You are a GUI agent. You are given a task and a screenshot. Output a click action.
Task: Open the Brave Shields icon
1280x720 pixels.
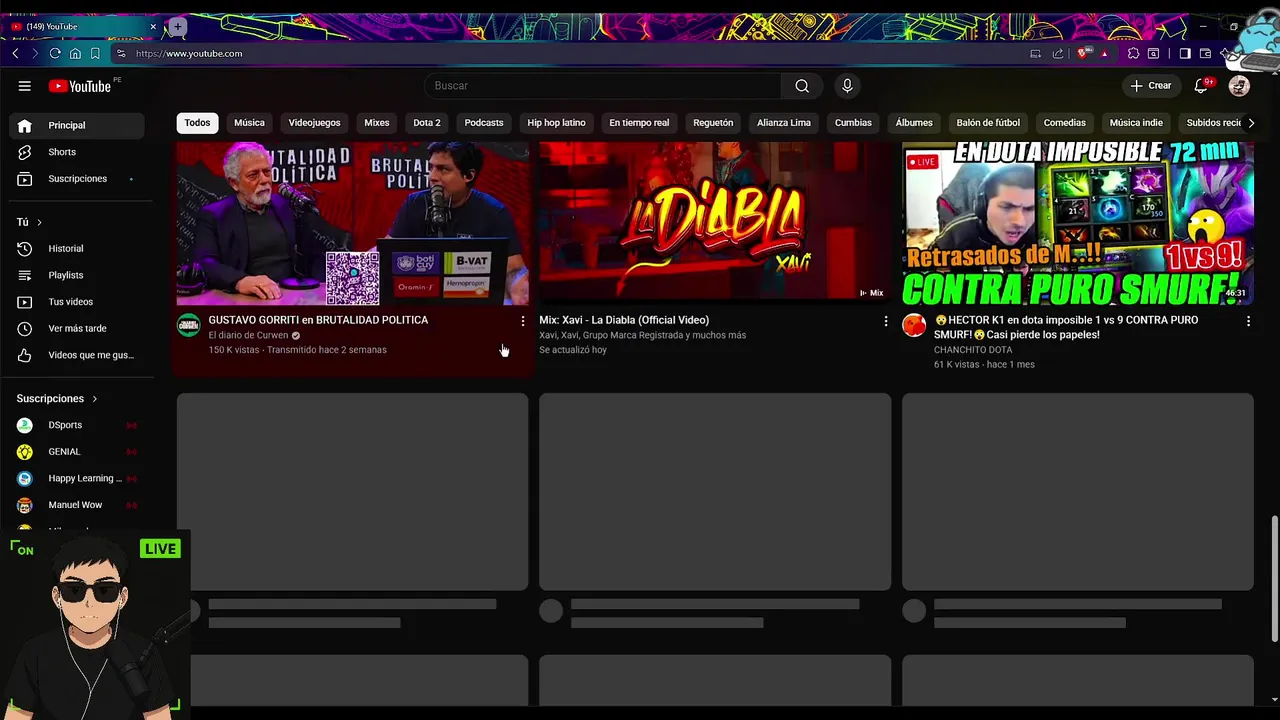pos(1083,53)
